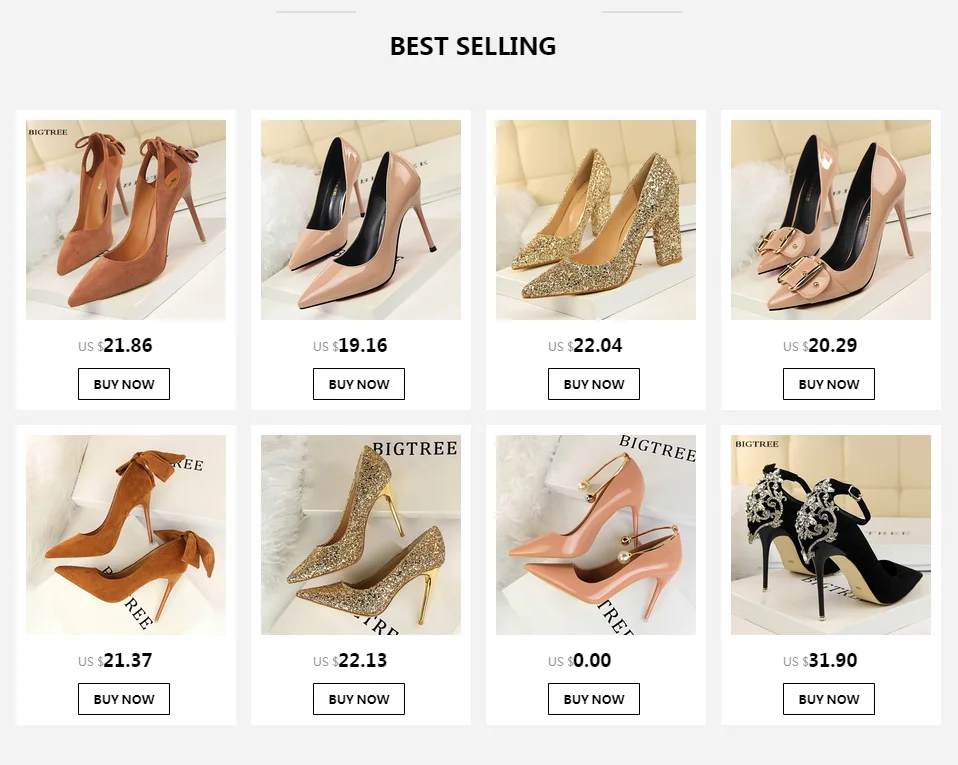The image size is (958, 765).
Task: Select the US $21.86 price label
Action: [x=115, y=346]
